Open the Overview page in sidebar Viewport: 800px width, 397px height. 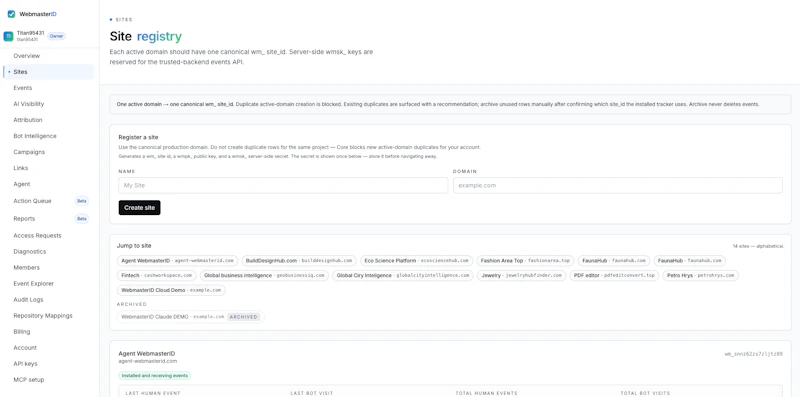point(27,56)
